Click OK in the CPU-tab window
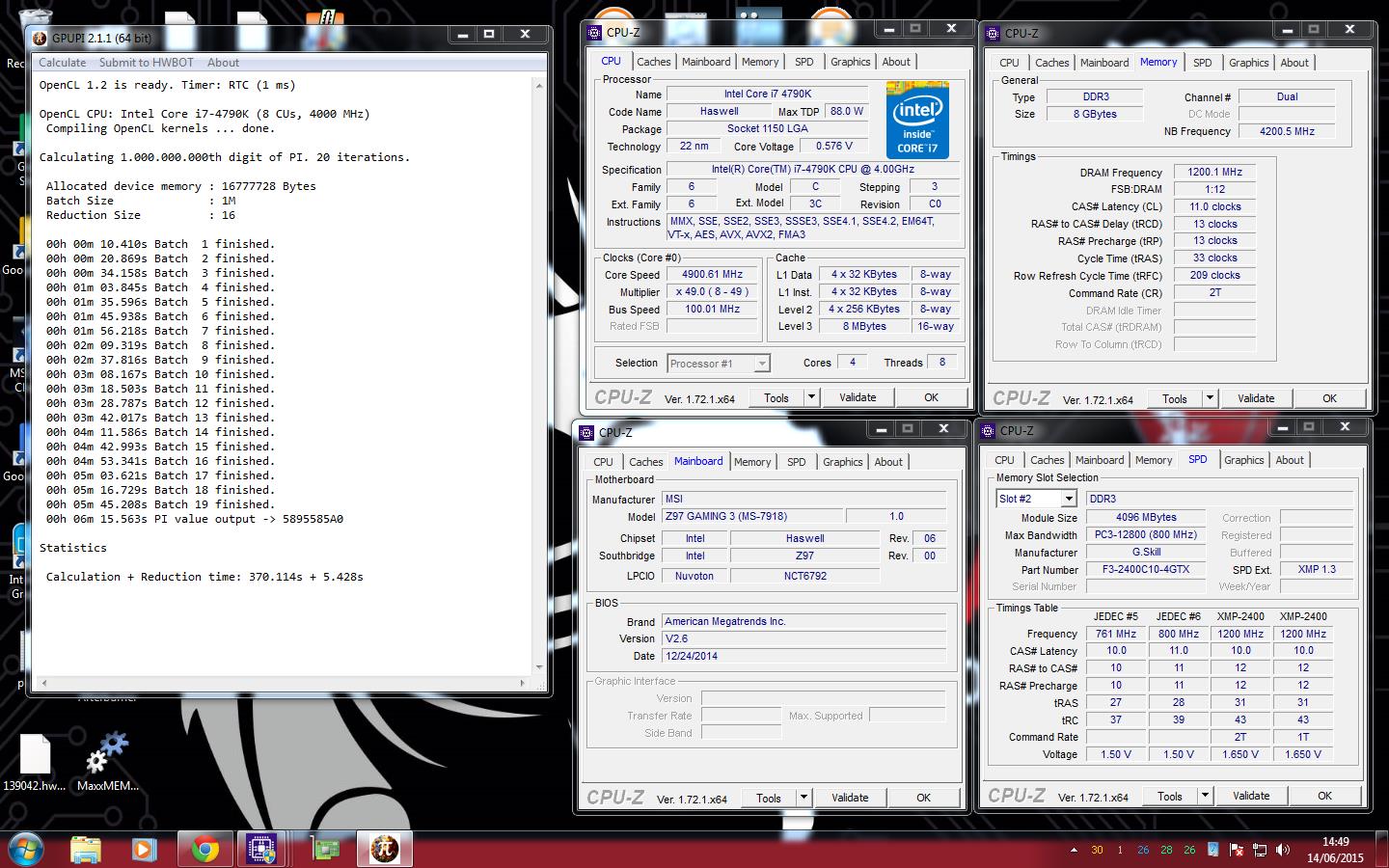This screenshot has width=1389, height=868. tap(931, 397)
